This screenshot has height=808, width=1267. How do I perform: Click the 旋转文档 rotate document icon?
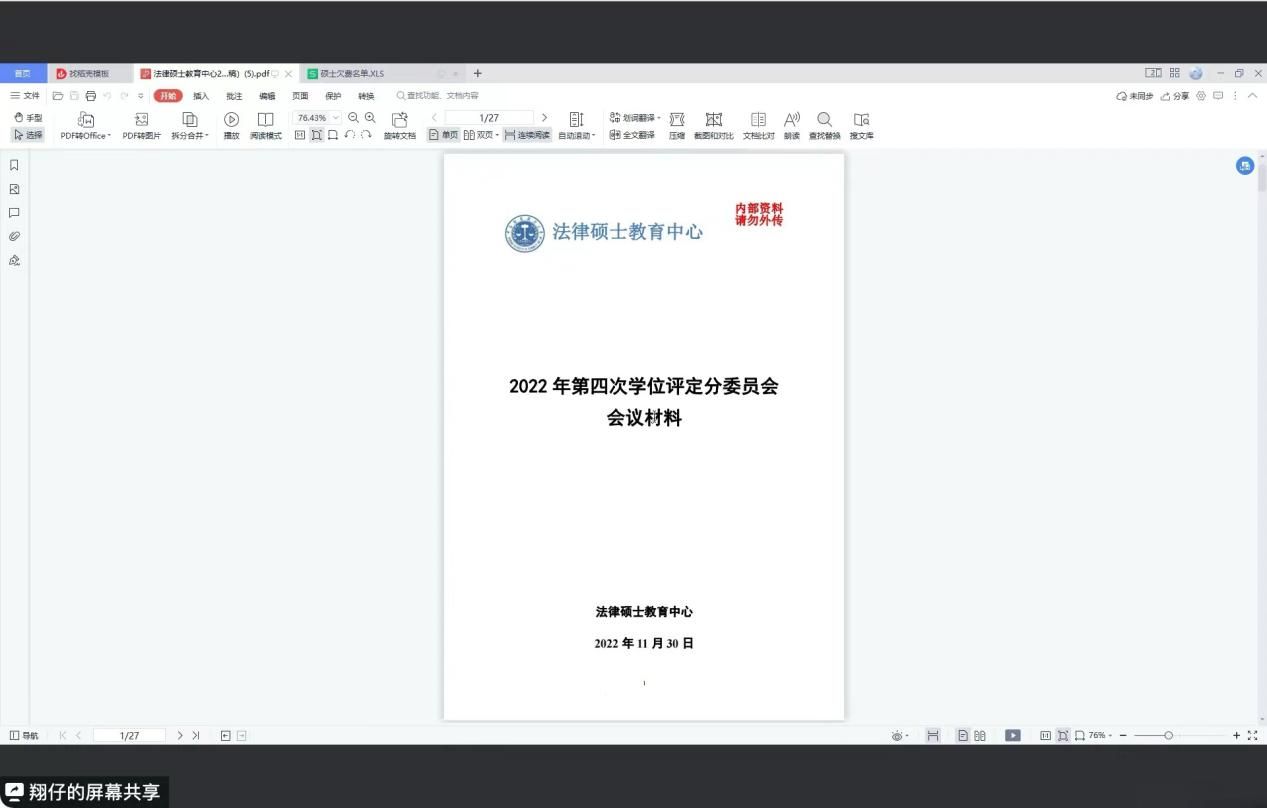(399, 120)
